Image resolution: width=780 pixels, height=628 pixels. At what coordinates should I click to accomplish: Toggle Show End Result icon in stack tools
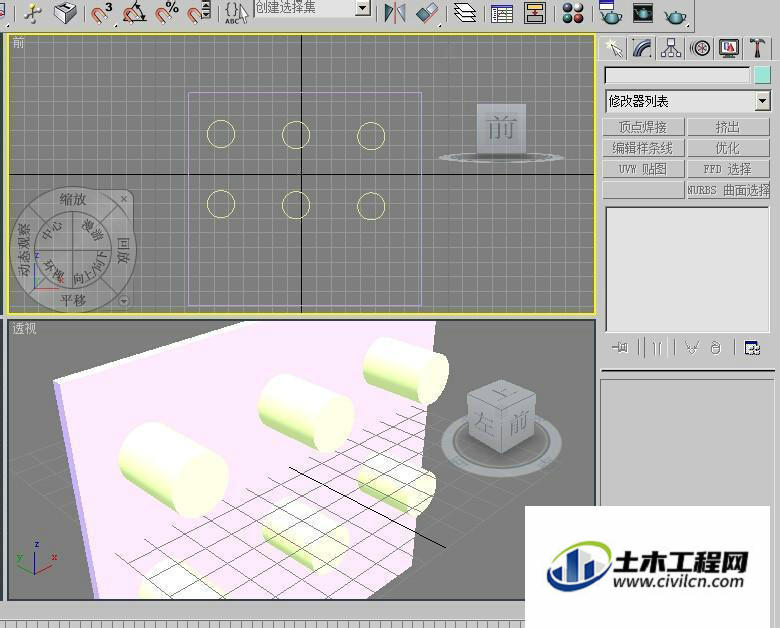tap(657, 347)
